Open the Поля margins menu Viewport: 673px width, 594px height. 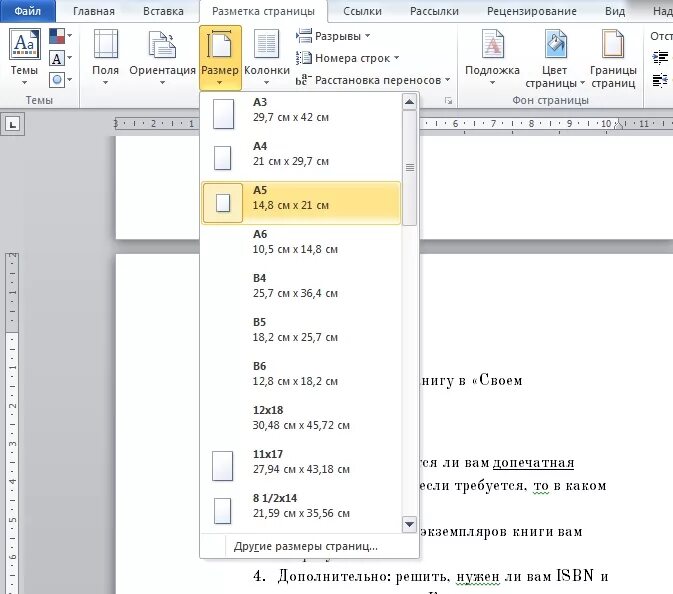pos(105,56)
